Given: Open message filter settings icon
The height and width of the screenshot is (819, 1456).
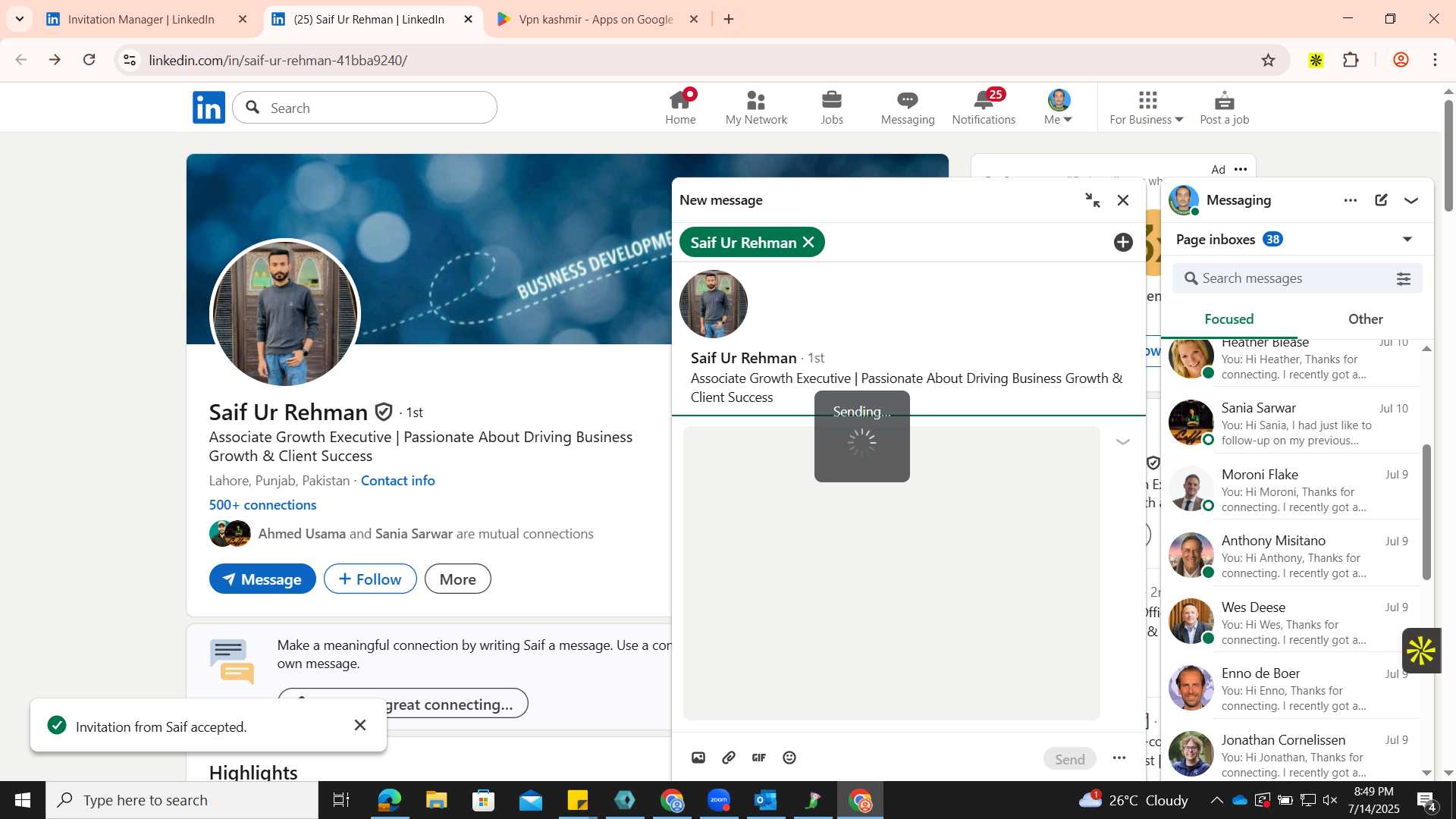Looking at the screenshot, I should (x=1404, y=278).
